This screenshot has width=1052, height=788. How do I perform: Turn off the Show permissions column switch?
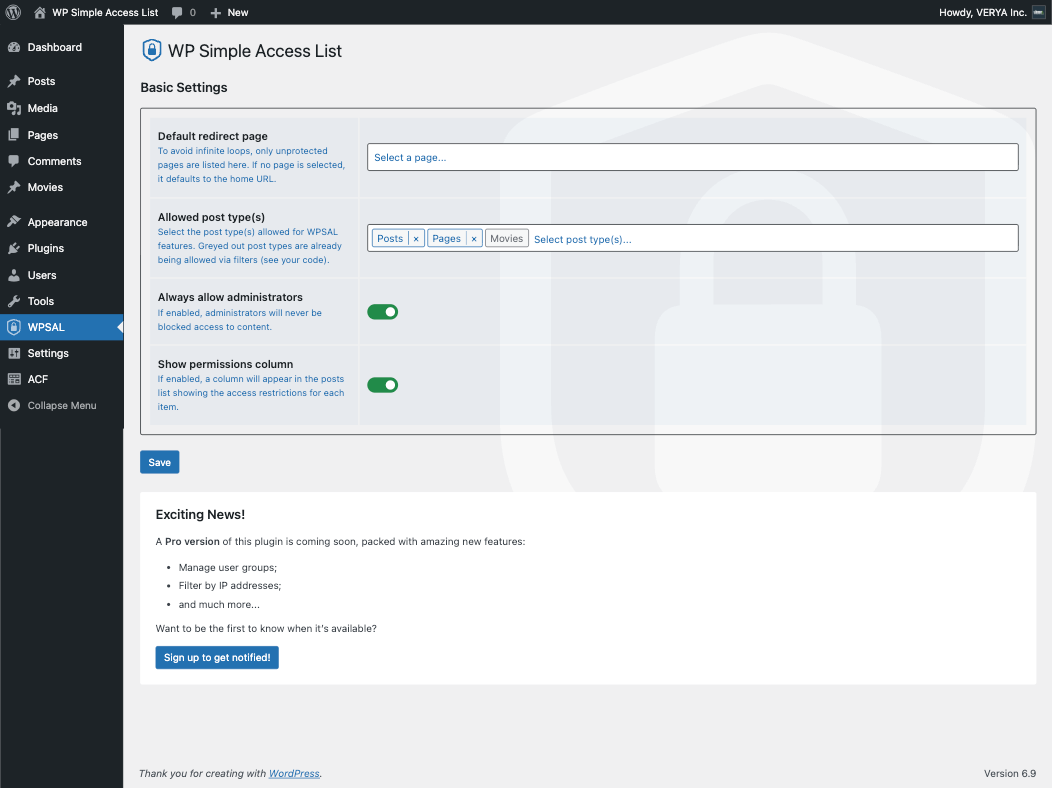(x=382, y=384)
